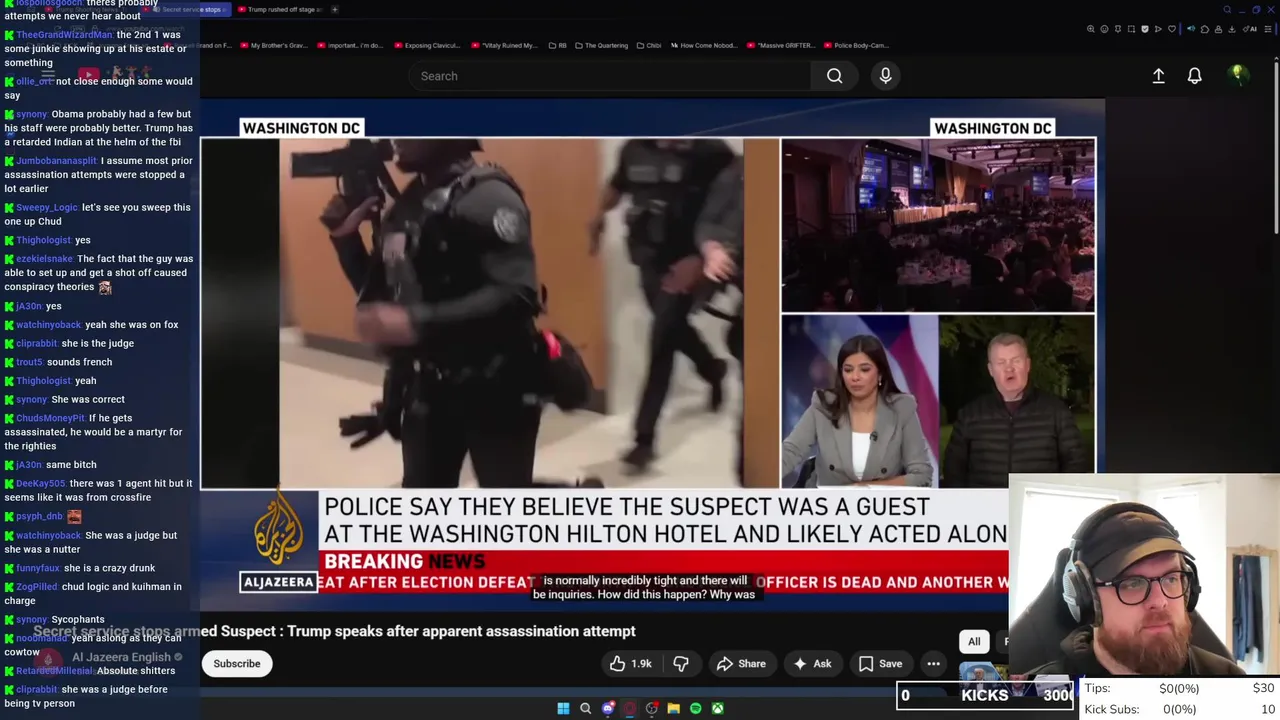Expand the 'RB' bookmarks folder
1280x720 pixels.
tap(557, 45)
